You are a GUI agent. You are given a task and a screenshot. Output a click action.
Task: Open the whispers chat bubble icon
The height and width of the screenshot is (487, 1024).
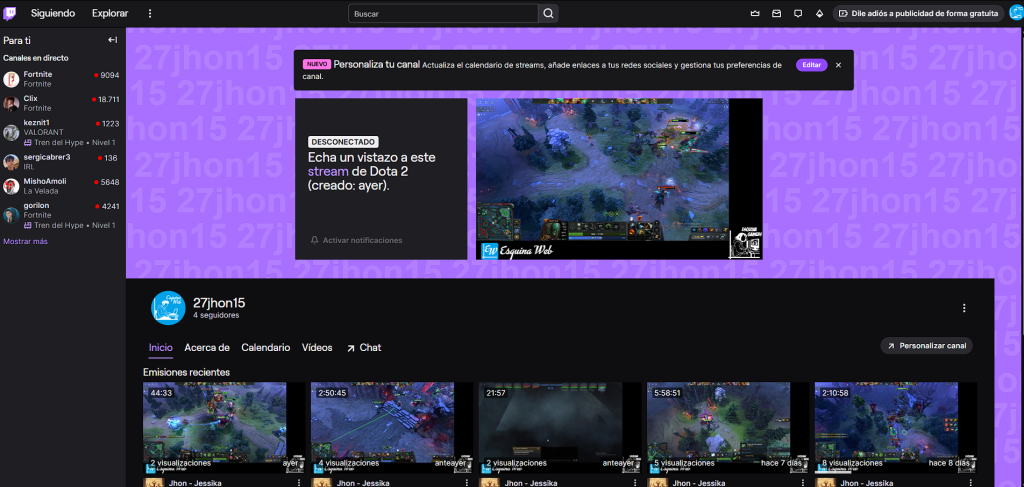tap(797, 13)
